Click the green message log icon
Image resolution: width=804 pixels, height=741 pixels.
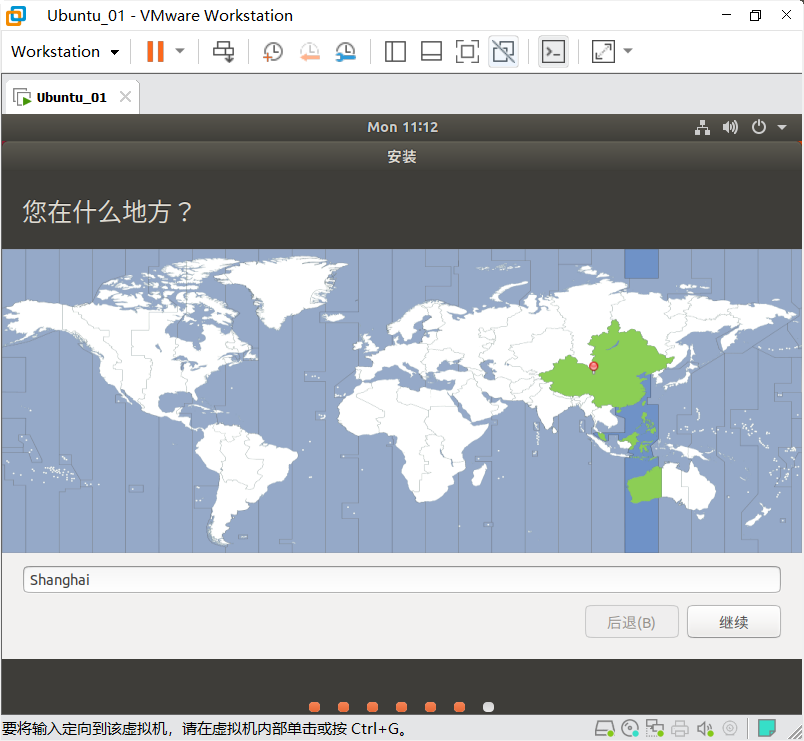pyautogui.click(x=767, y=728)
